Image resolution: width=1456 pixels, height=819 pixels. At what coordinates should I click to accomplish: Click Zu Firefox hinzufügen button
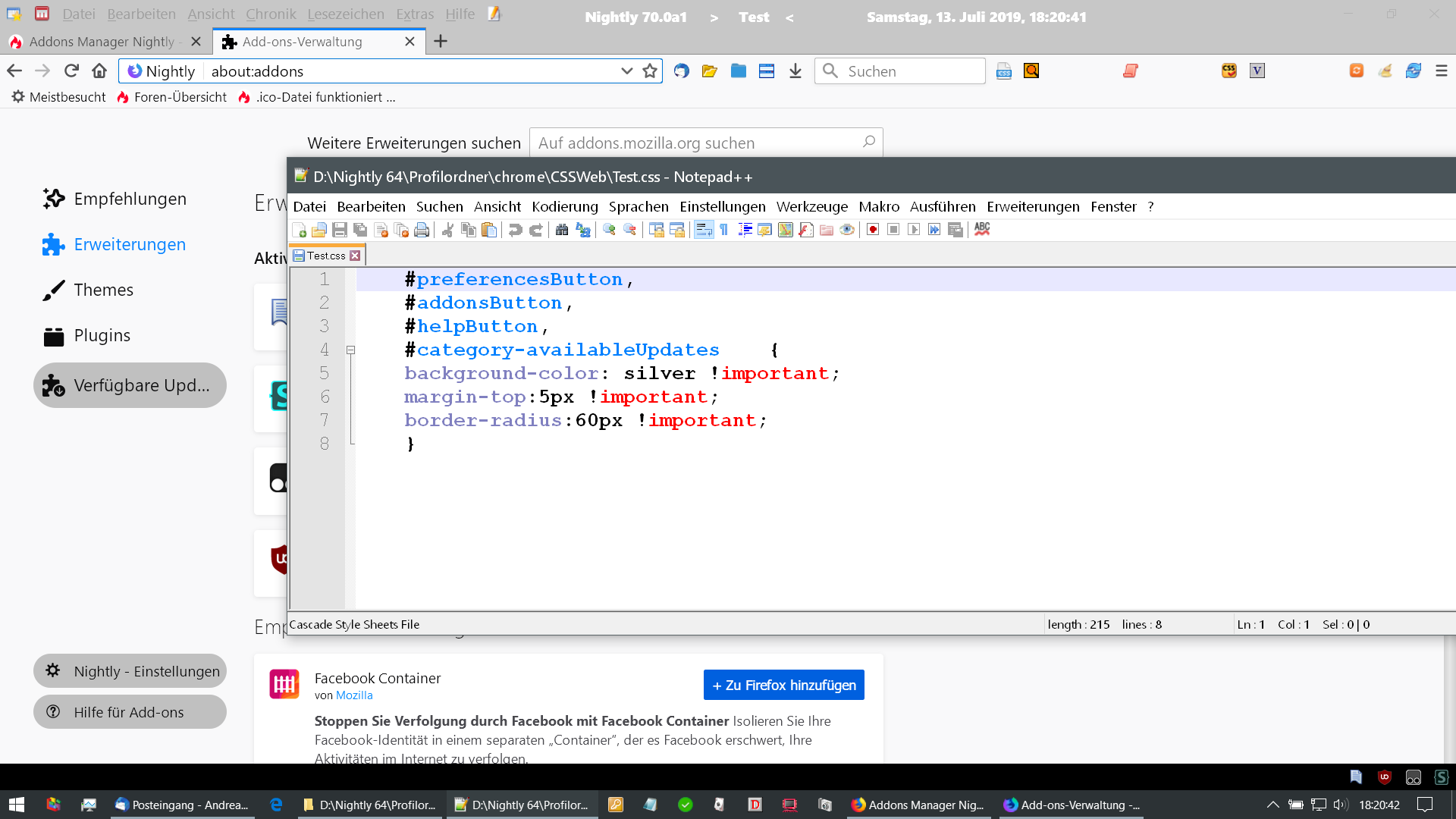click(x=783, y=685)
